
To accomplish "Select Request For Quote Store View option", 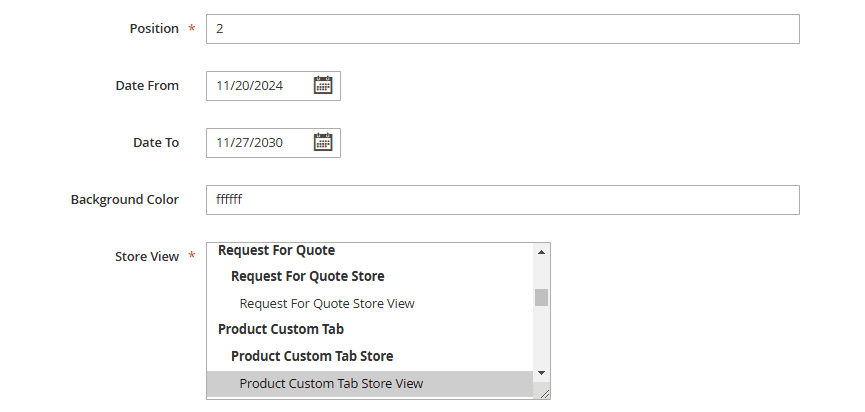I will [x=327, y=303].
